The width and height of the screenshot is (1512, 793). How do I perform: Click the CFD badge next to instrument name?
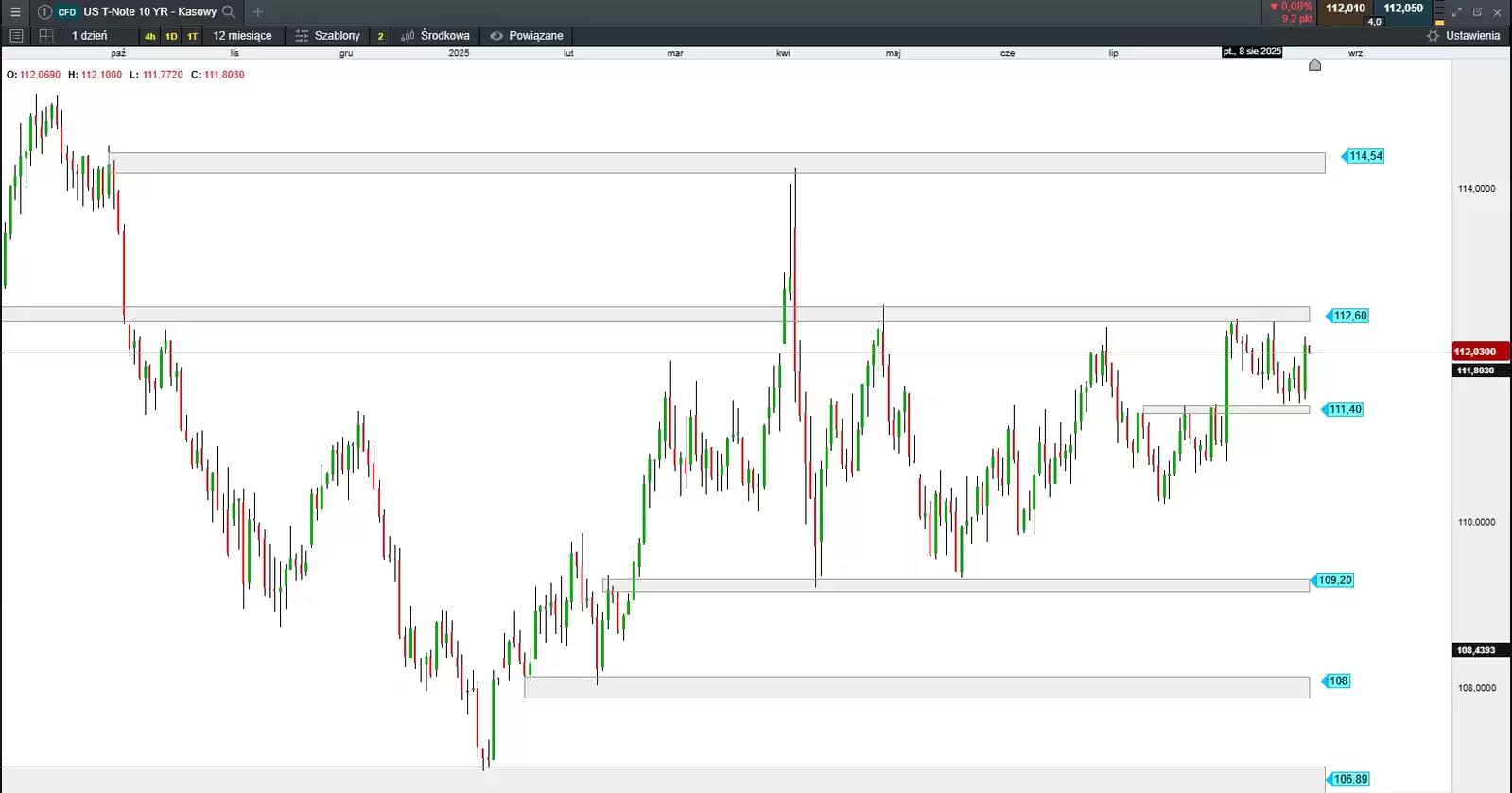(x=67, y=12)
